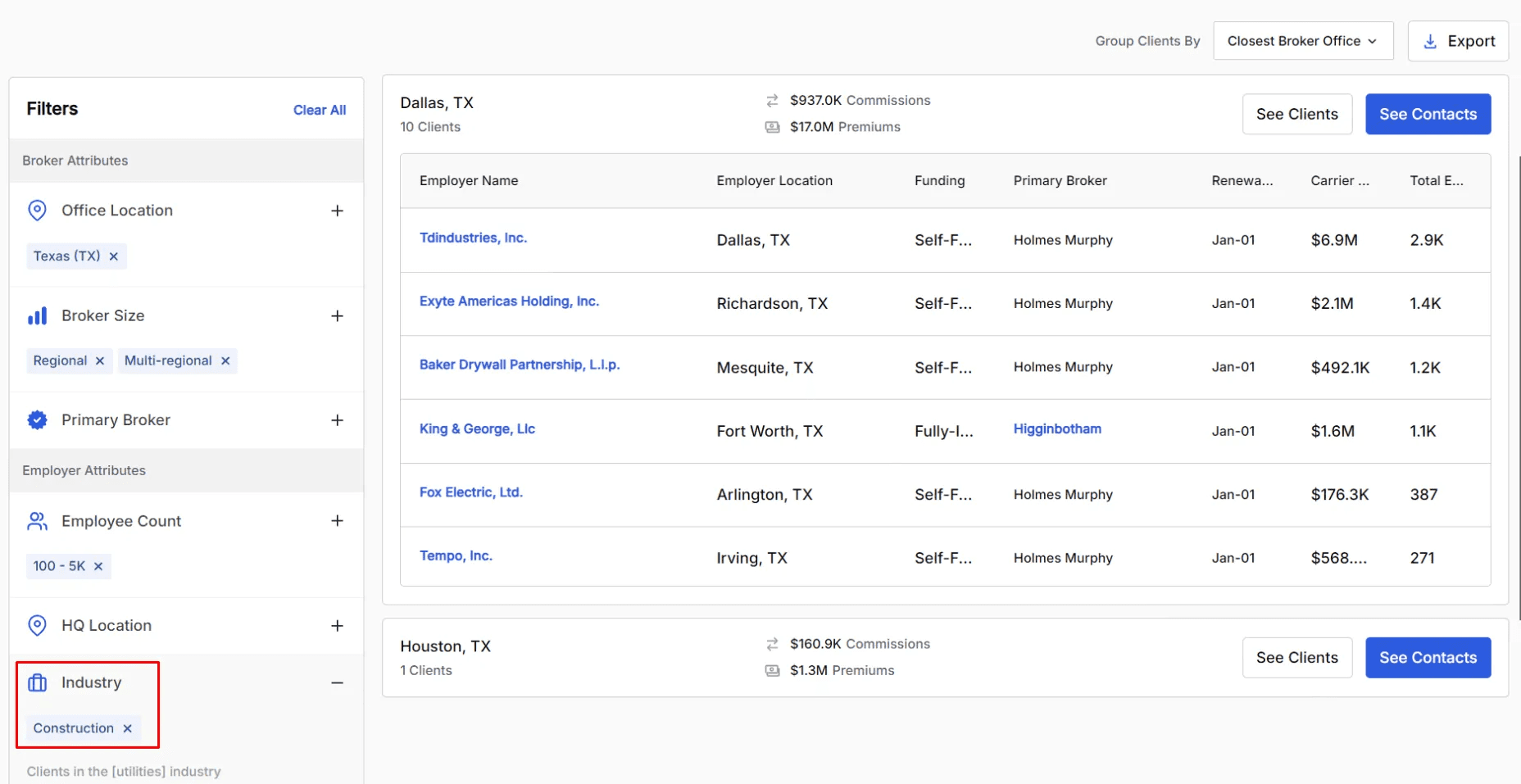Click the Clear All filters link

(x=319, y=109)
